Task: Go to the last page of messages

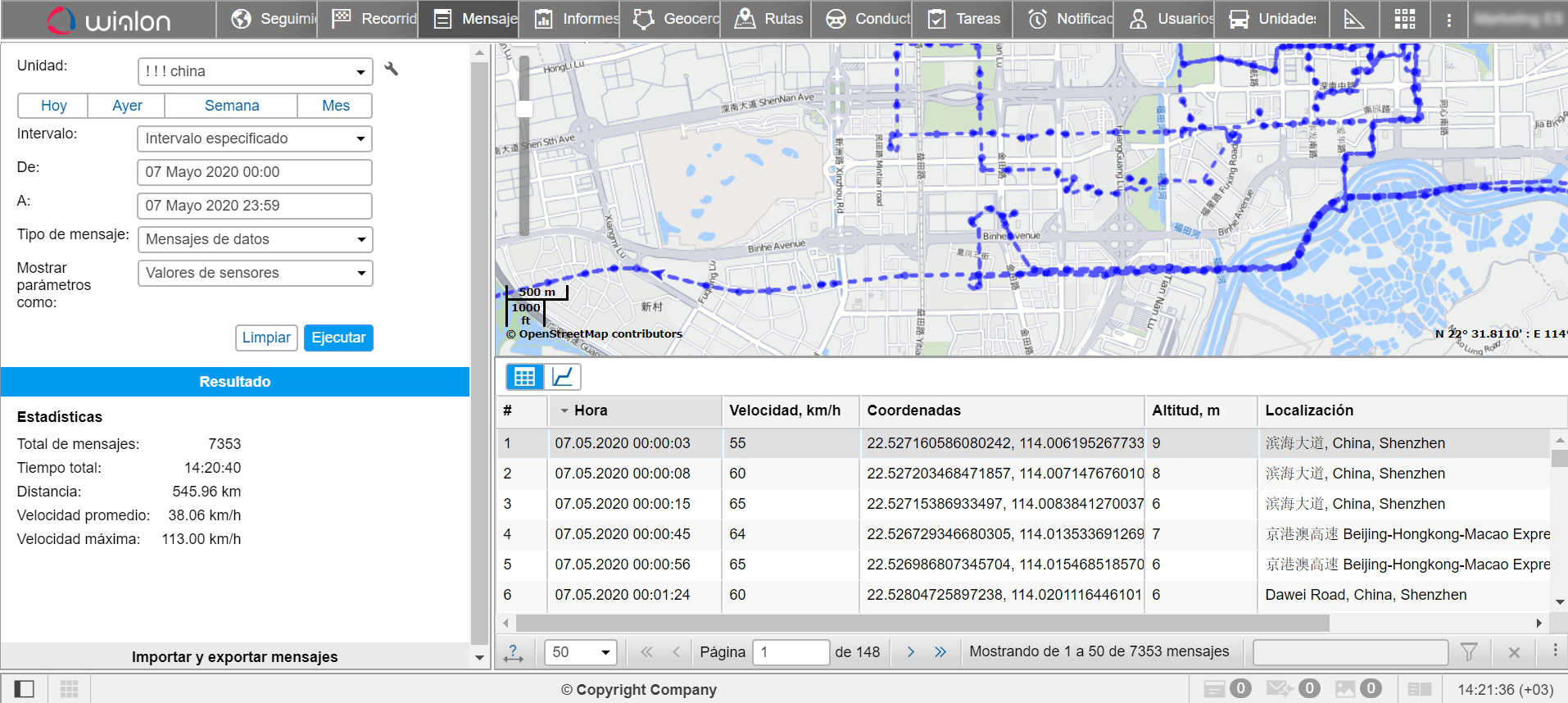Action: [940, 652]
